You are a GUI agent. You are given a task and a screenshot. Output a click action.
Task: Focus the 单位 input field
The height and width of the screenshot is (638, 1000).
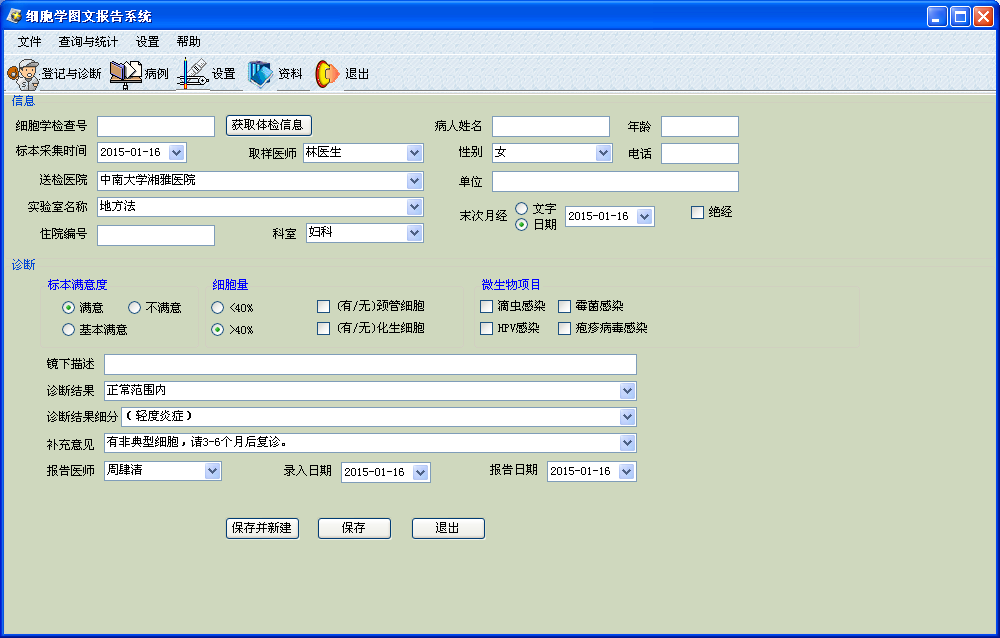click(615, 181)
